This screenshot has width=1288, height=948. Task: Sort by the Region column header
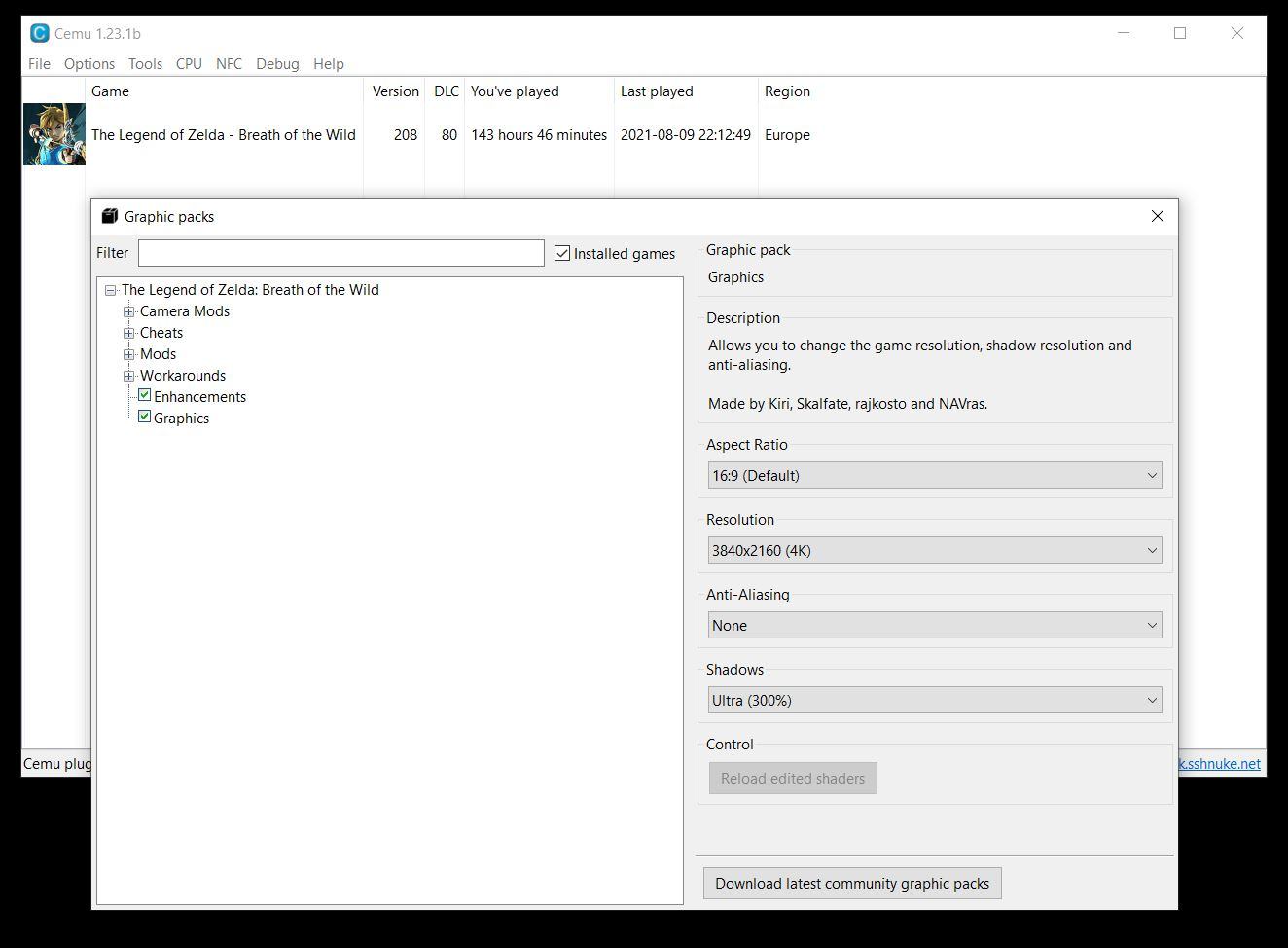pos(787,91)
